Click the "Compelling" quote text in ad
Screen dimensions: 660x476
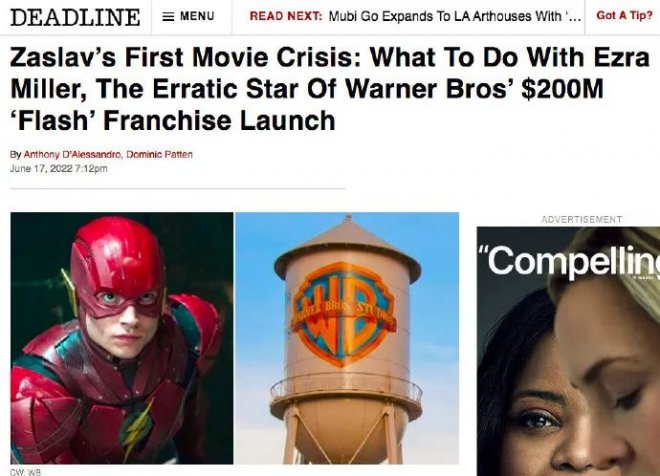click(570, 259)
